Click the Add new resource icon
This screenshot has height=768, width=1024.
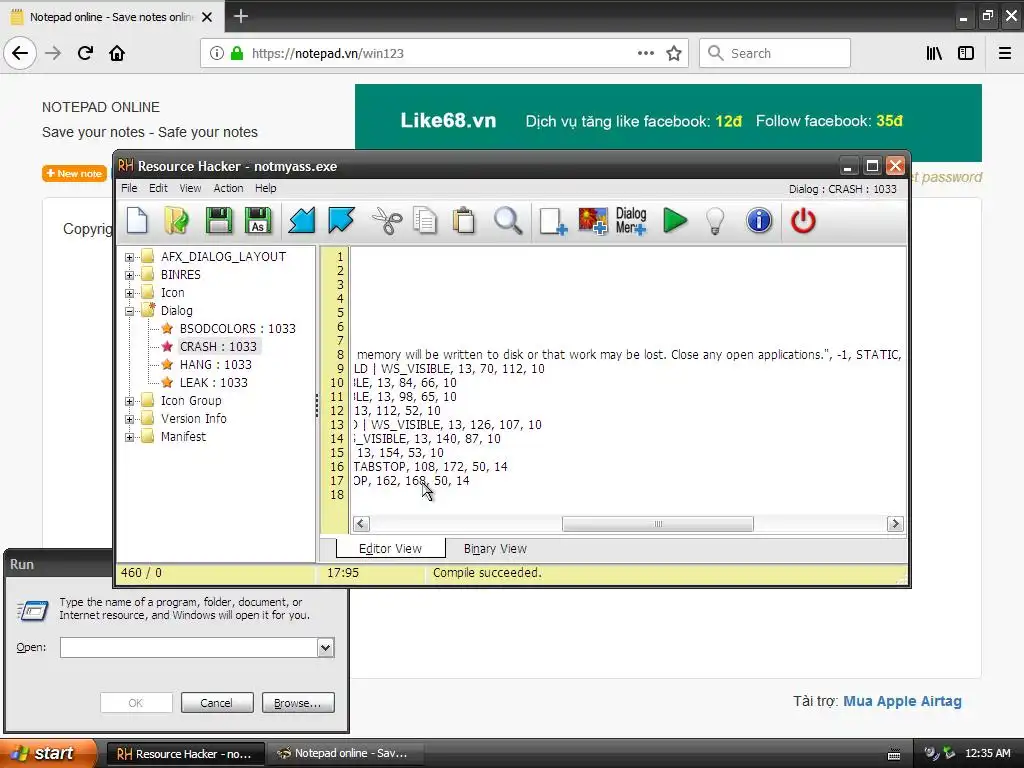pos(553,221)
